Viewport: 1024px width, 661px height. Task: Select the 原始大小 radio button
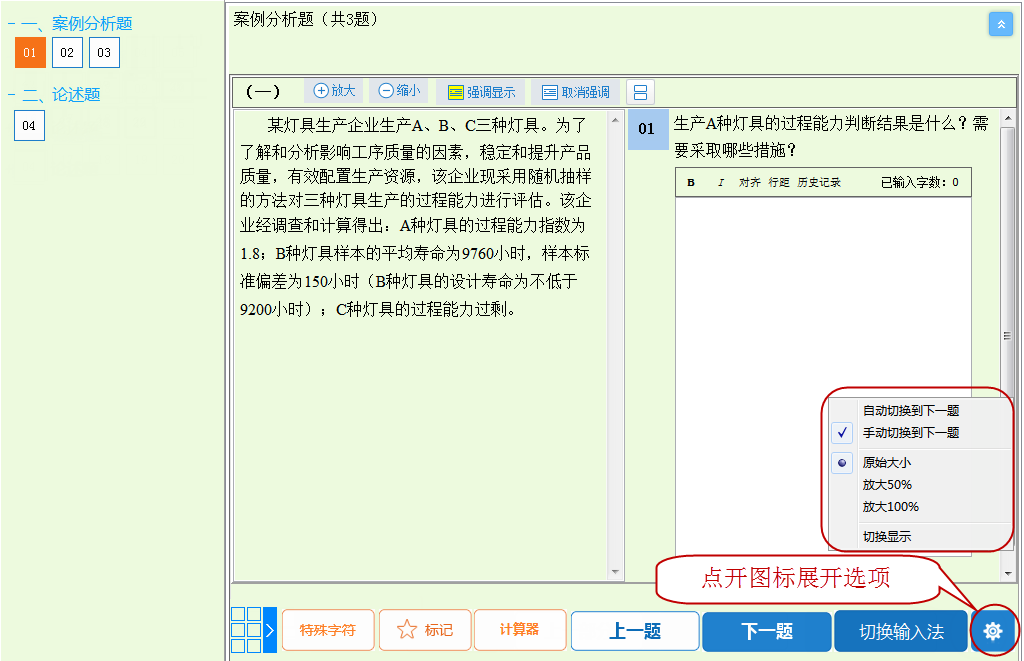click(x=842, y=462)
